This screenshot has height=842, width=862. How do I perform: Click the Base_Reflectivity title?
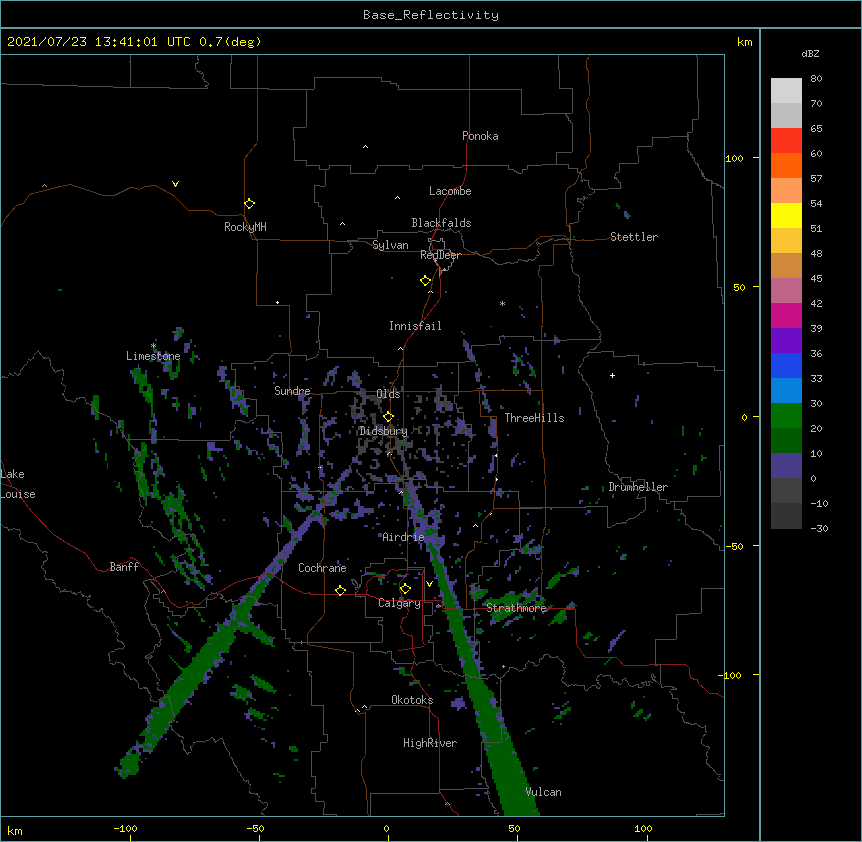click(x=431, y=15)
